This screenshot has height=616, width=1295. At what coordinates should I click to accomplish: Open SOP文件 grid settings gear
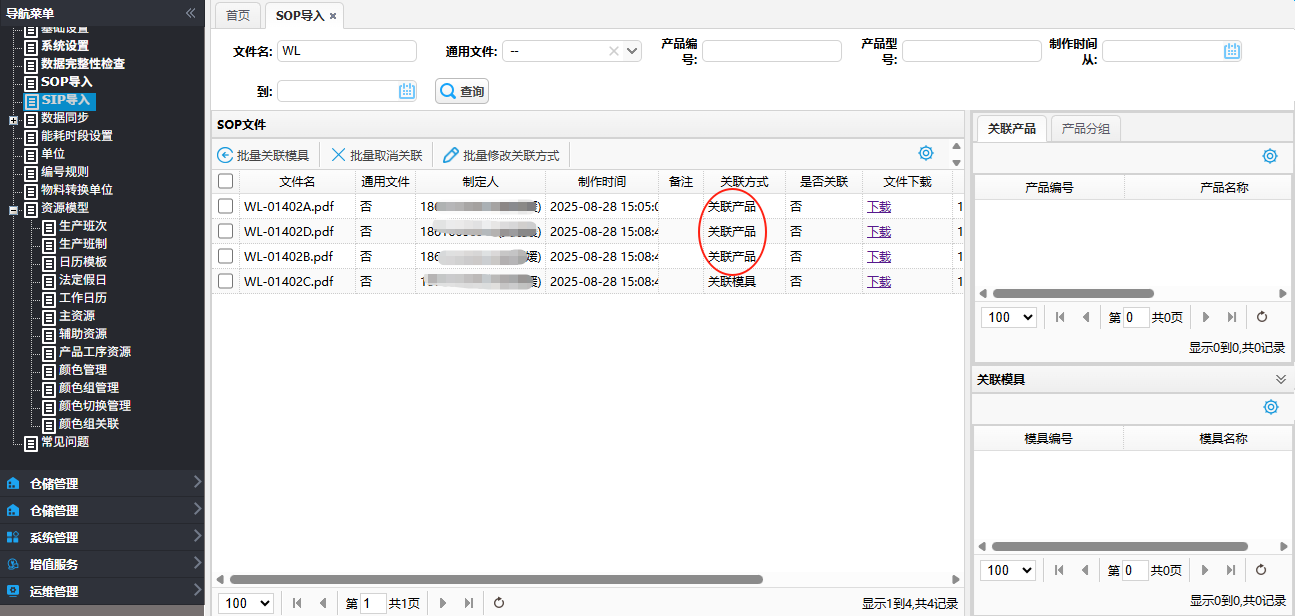926,153
